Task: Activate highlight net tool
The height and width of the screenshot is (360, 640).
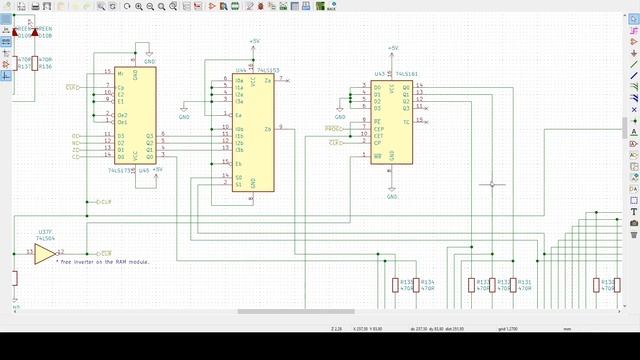Action: [634, 30]
